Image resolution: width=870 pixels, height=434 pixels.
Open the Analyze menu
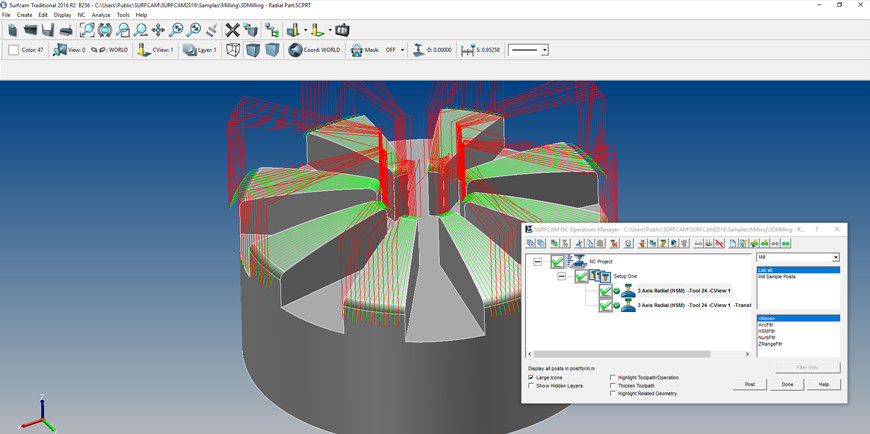click(x=101, y=15)
